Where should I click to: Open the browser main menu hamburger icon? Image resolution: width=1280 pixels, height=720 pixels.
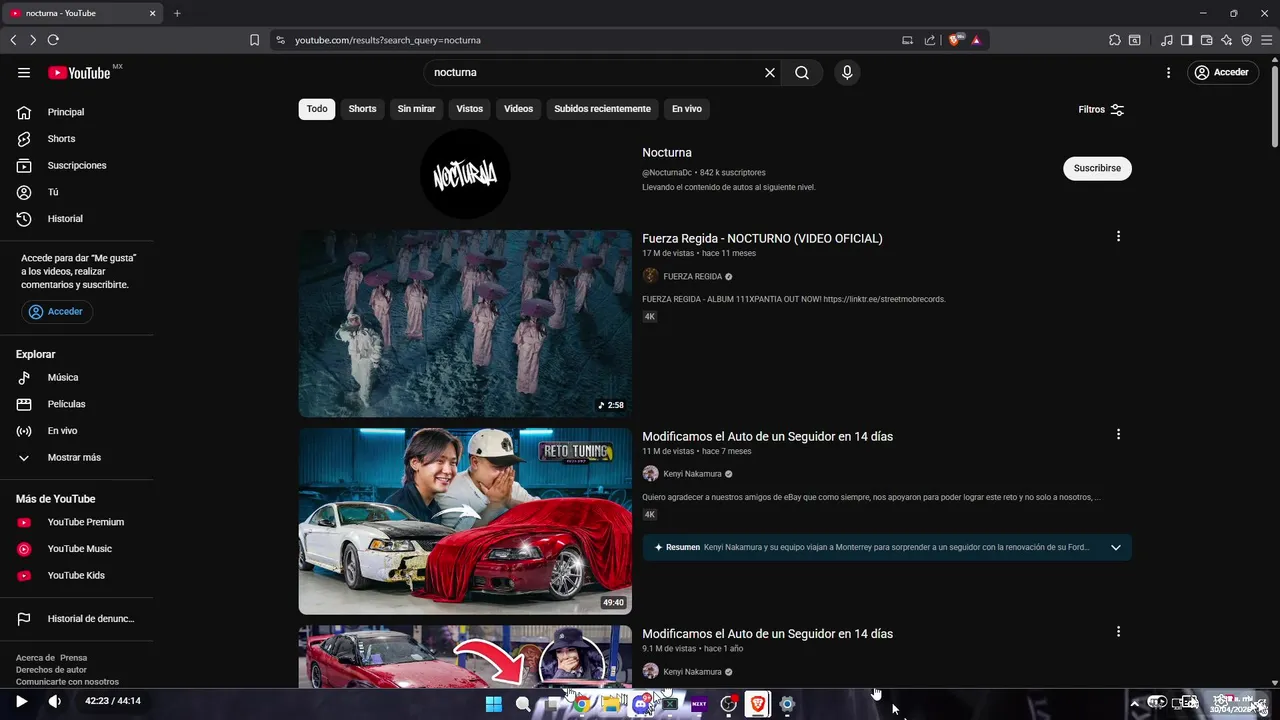pyautogui.click(x=1266, y=40)
